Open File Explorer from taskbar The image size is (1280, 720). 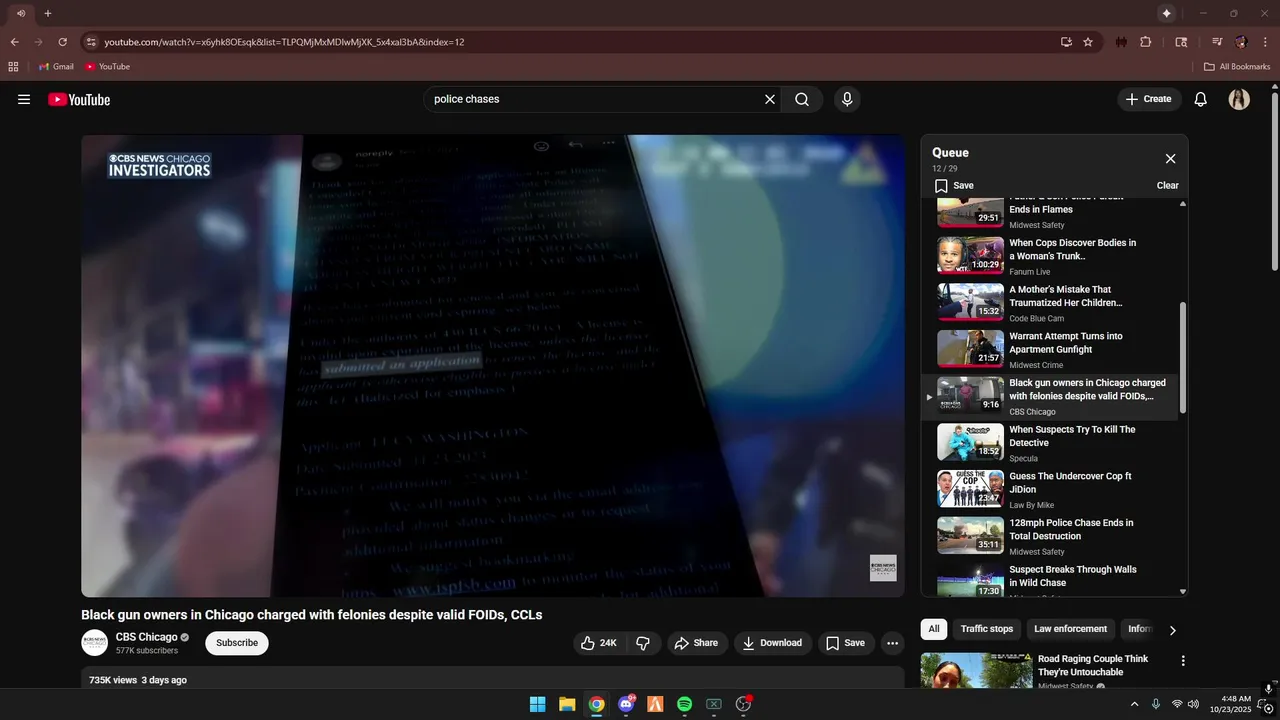tap(567, 704)
